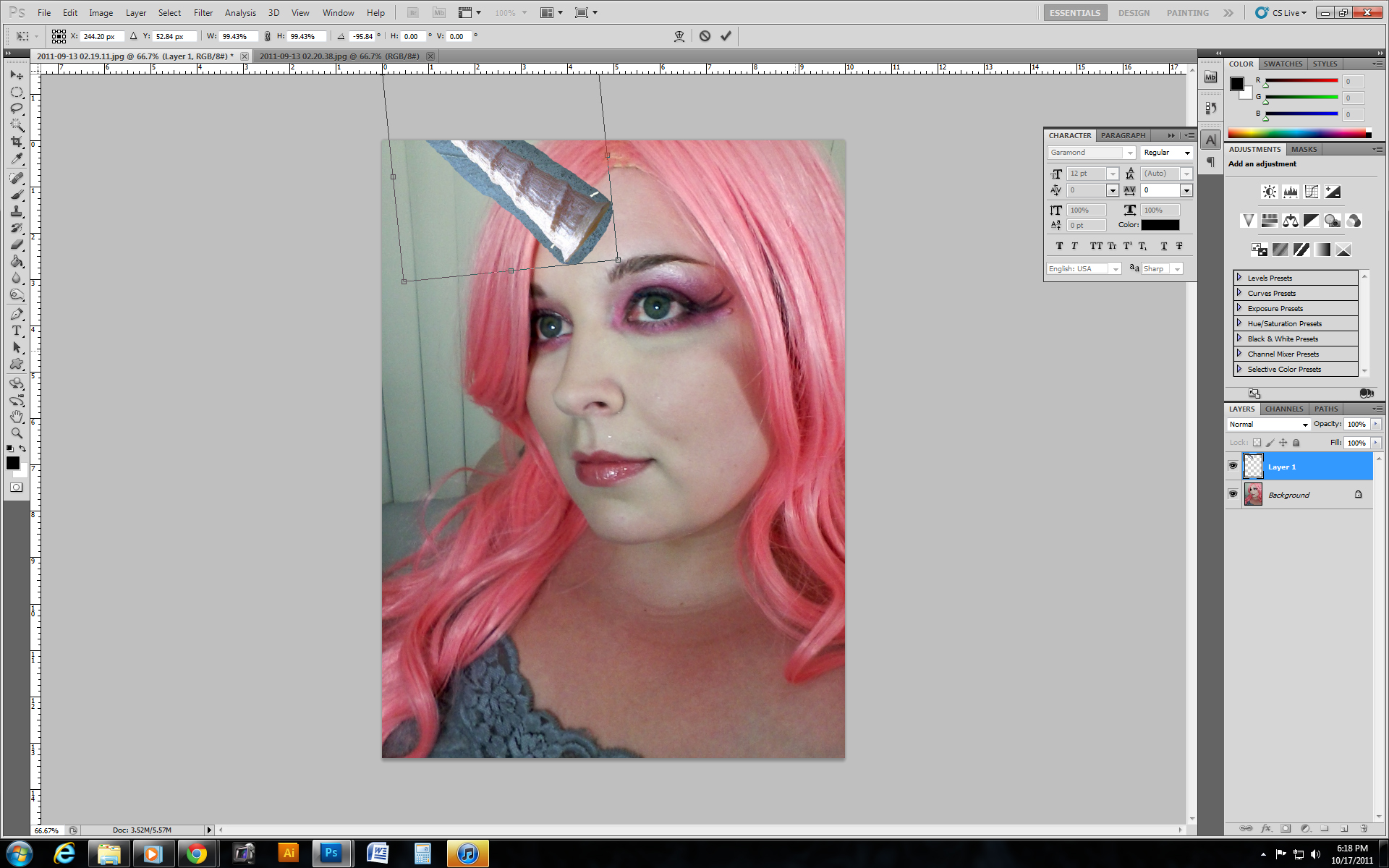
Task: Add an Invert adjustment
Action: [1260, 250]
